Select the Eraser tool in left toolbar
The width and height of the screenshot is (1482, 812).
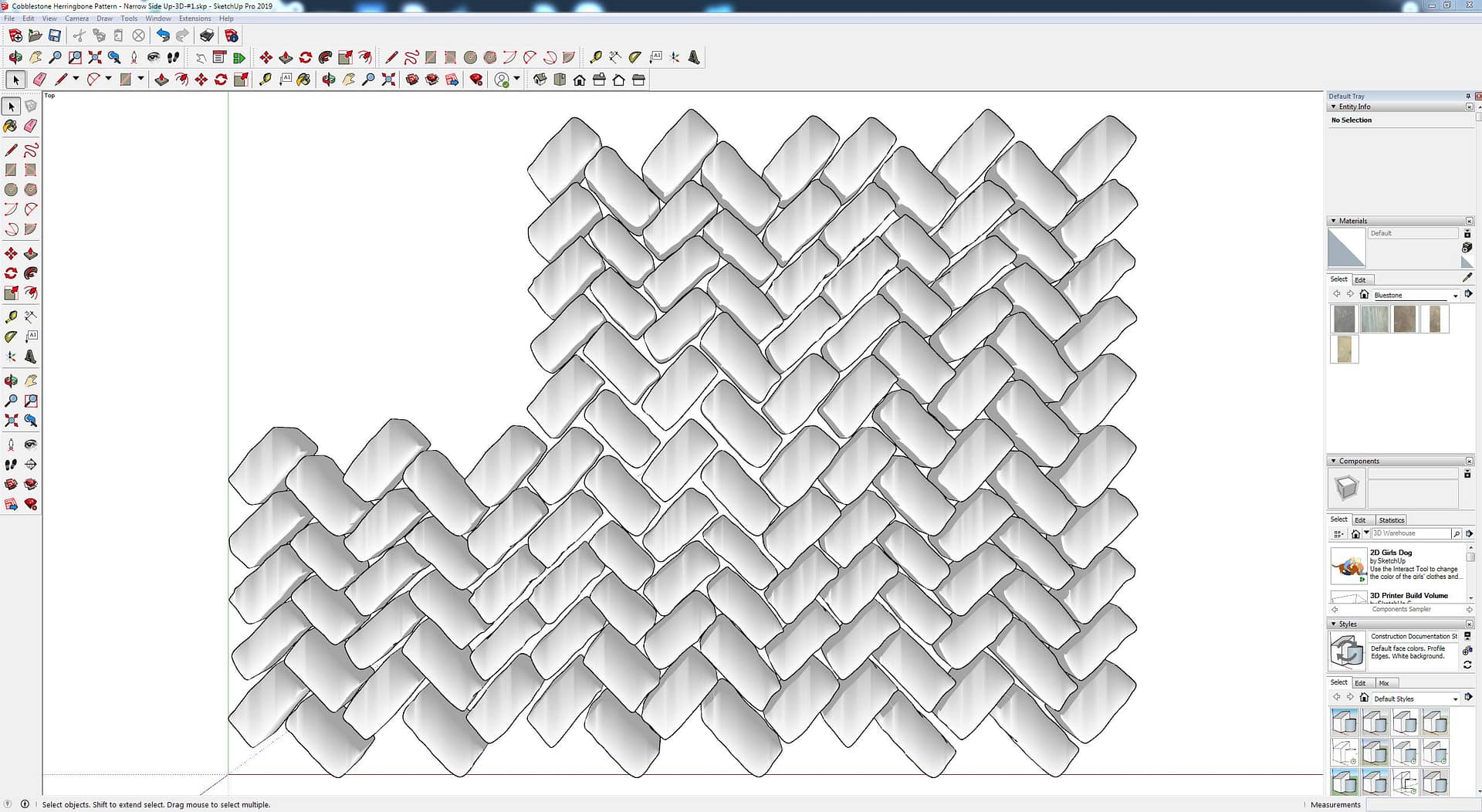(x=31, y=126)
